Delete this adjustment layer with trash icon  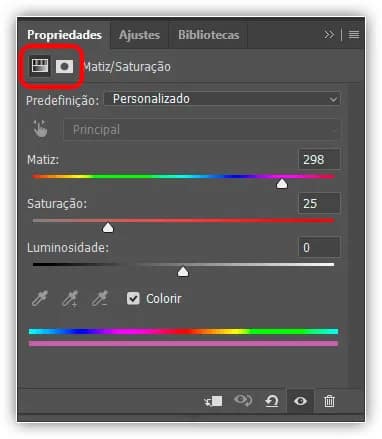[329, 401]
